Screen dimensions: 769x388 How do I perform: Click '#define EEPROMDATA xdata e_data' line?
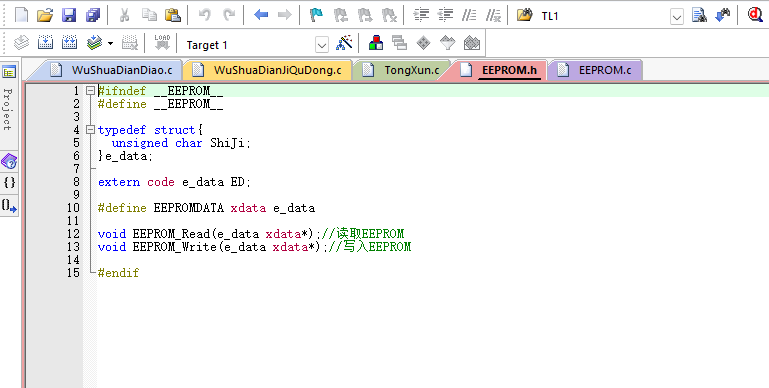tap(206, 208)
